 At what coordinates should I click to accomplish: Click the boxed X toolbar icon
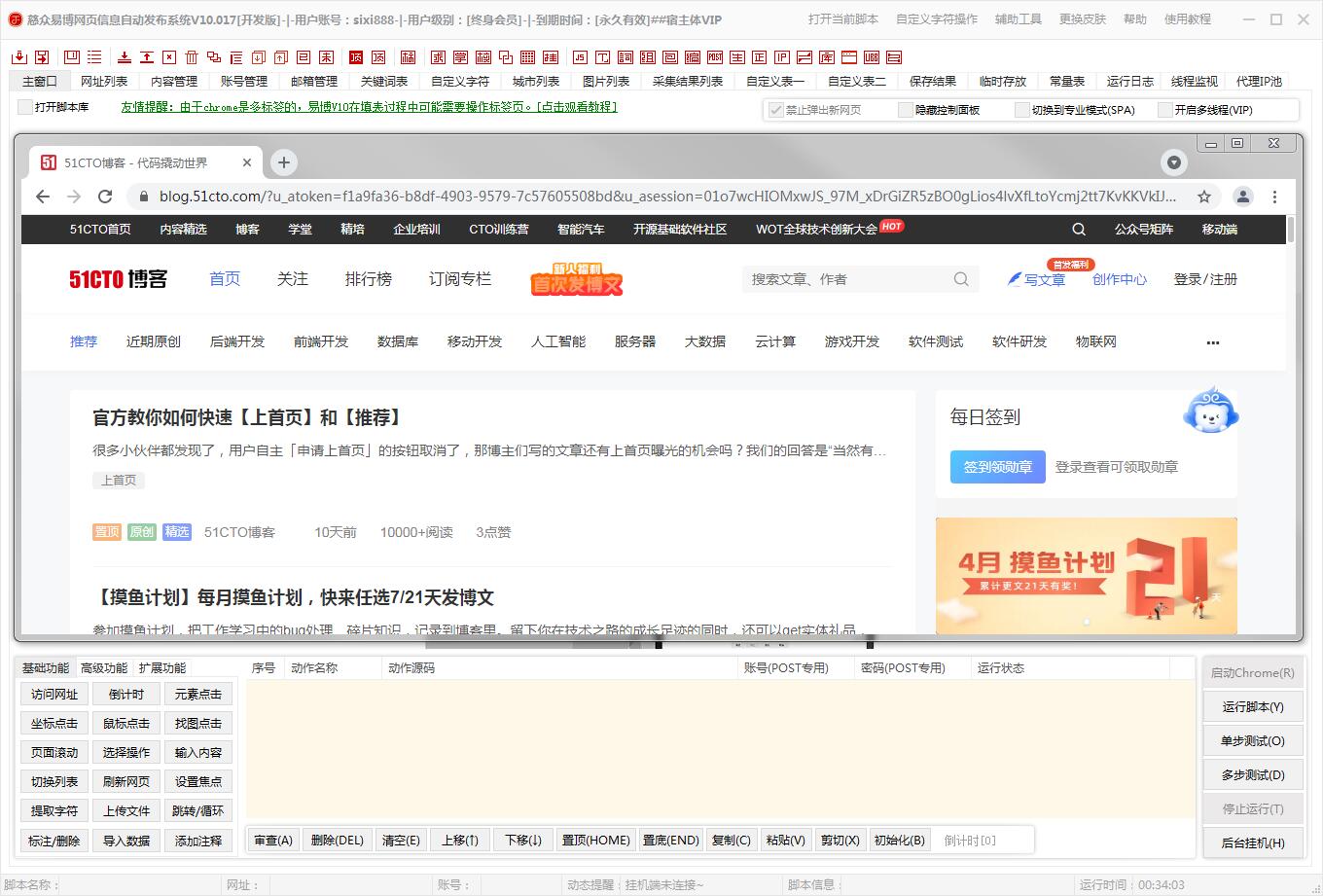pyautogui.click(x=168, y=57)
